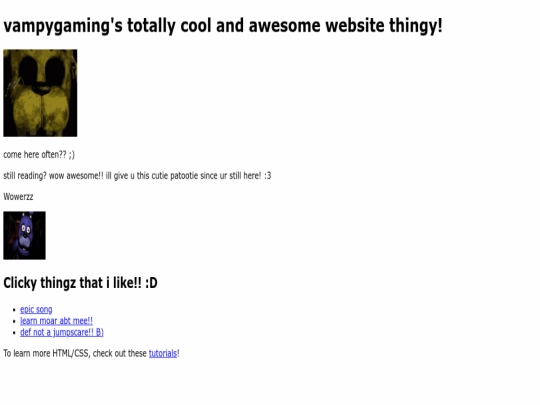Image resolution: width=540 pixels, height=405 pixels.
Task: Click the "Clicky thingz that i like!!" heading
Action: coord(72,283)
